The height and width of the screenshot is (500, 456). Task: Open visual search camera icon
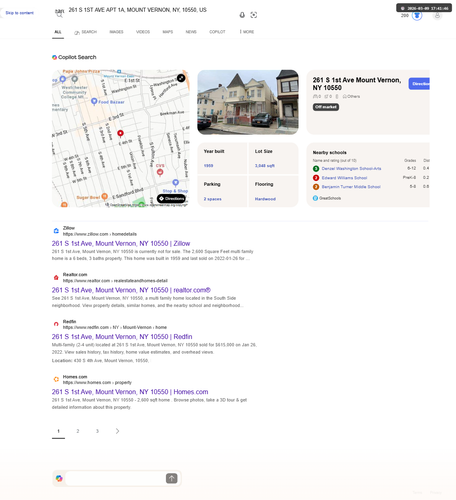(254, 15)
